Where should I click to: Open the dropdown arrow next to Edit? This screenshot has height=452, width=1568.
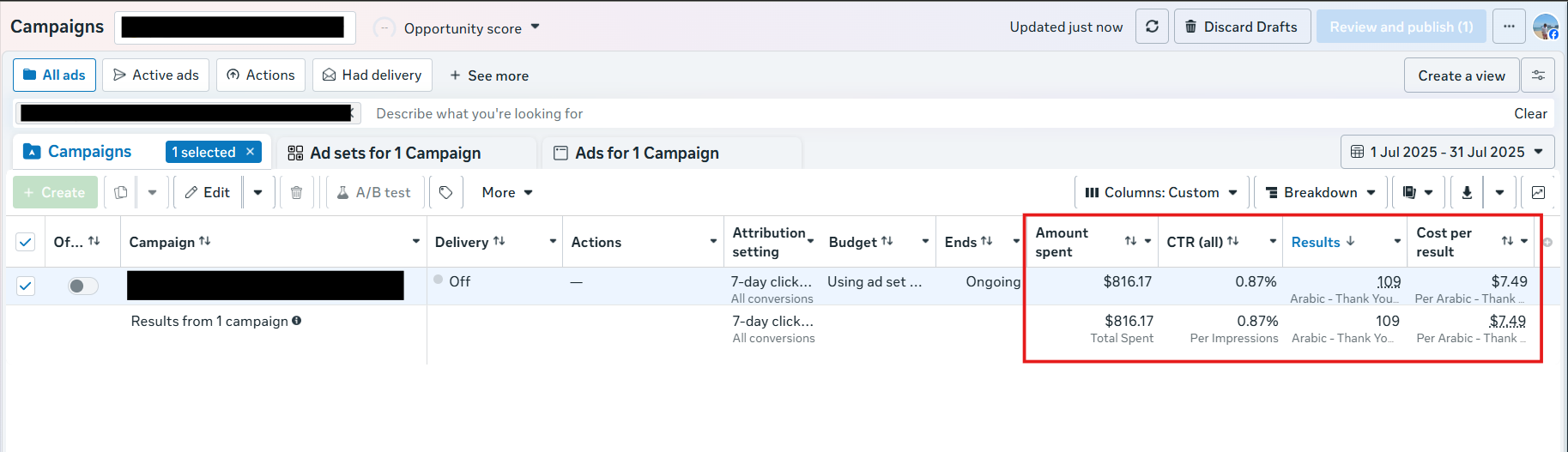(257, 192)
